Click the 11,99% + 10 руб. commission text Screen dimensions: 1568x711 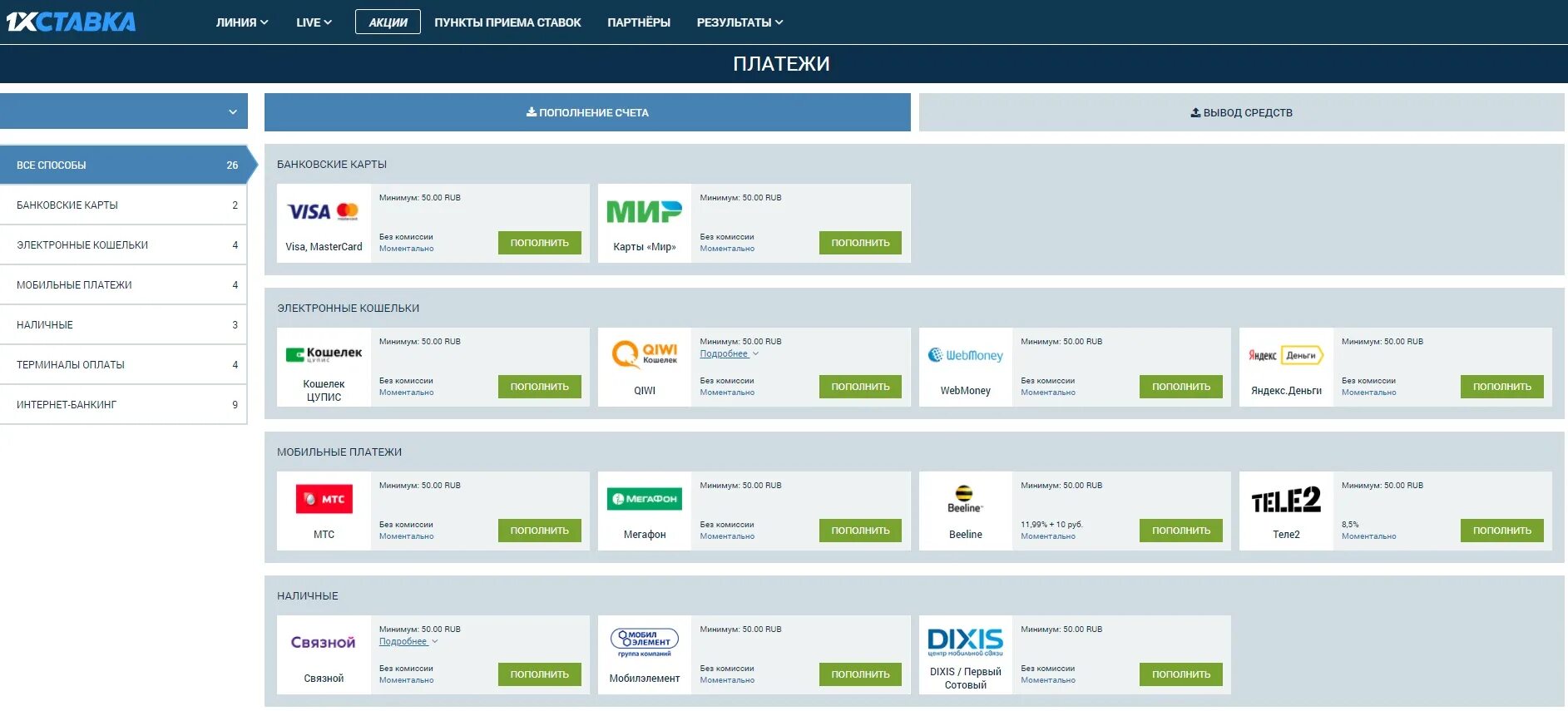1051,525
